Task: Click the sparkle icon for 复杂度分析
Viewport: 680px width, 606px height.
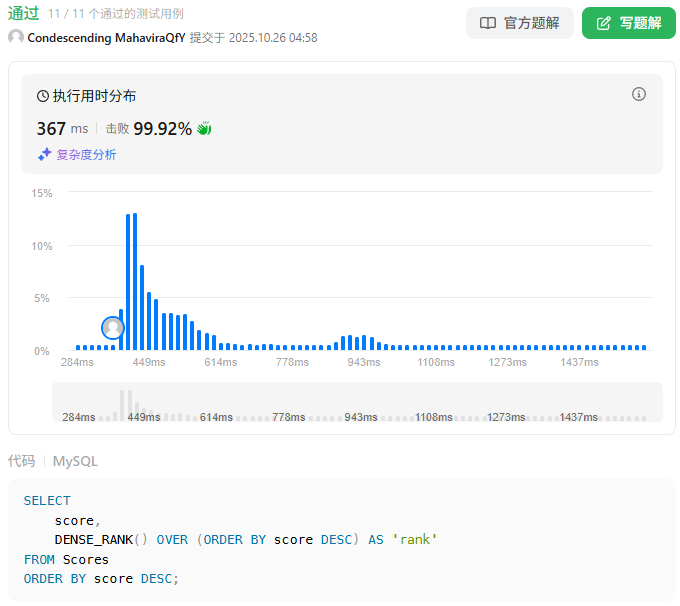Action: pos(44,154)
